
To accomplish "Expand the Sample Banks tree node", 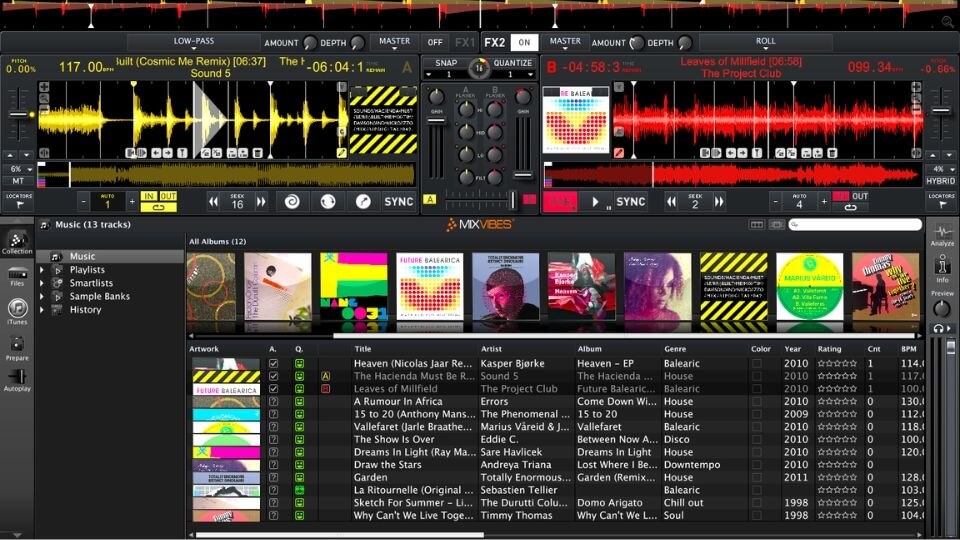I will click(x=42, y=296).
